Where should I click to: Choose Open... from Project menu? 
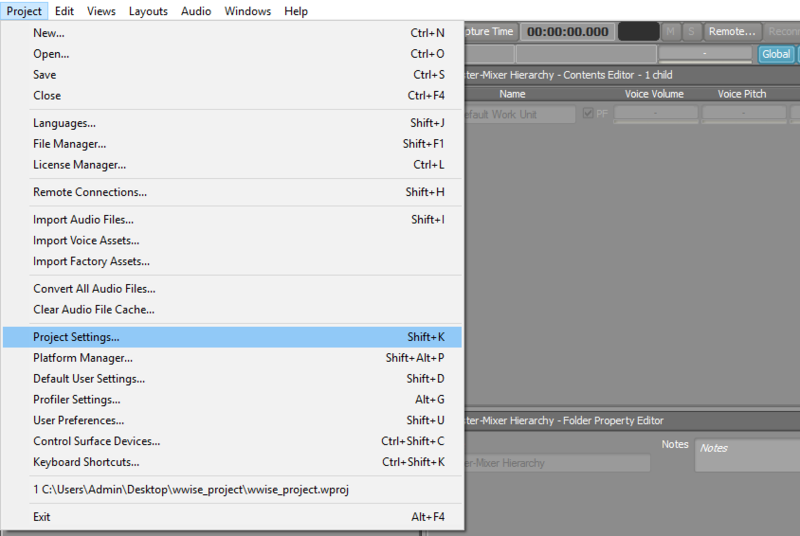(x=232, y=54)
